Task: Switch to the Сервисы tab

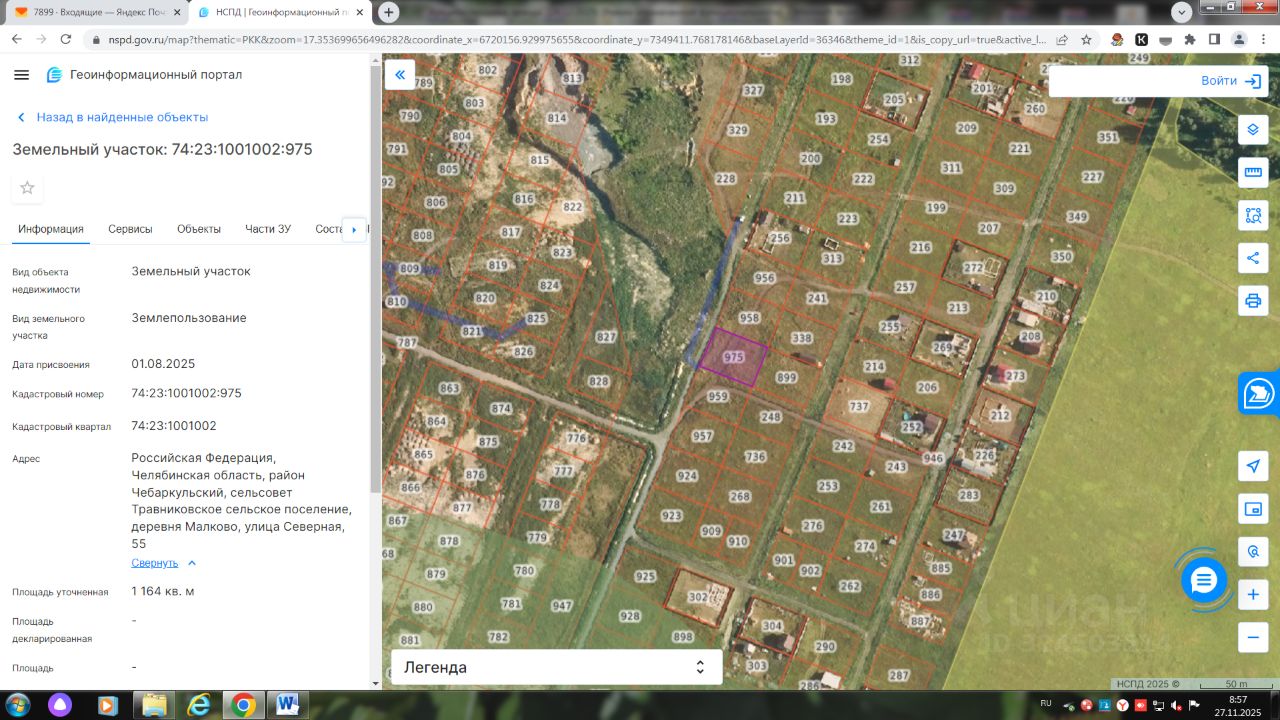Action: click(x=130, y=229)
